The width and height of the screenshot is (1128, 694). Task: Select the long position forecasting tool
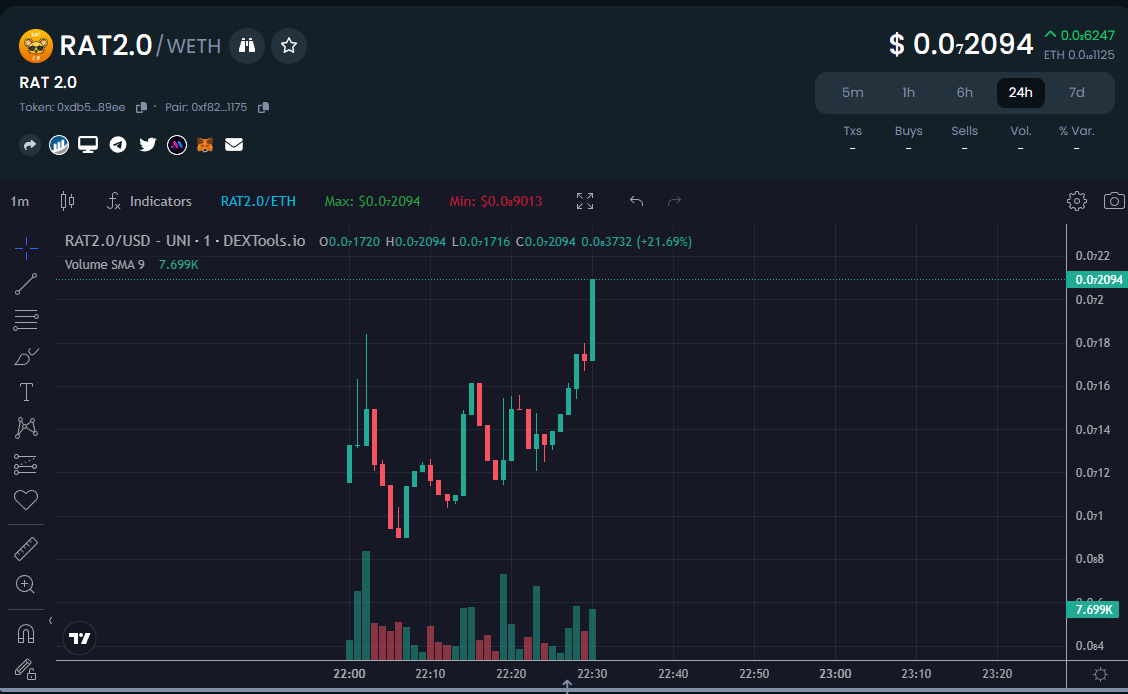(x=26, y=464)
